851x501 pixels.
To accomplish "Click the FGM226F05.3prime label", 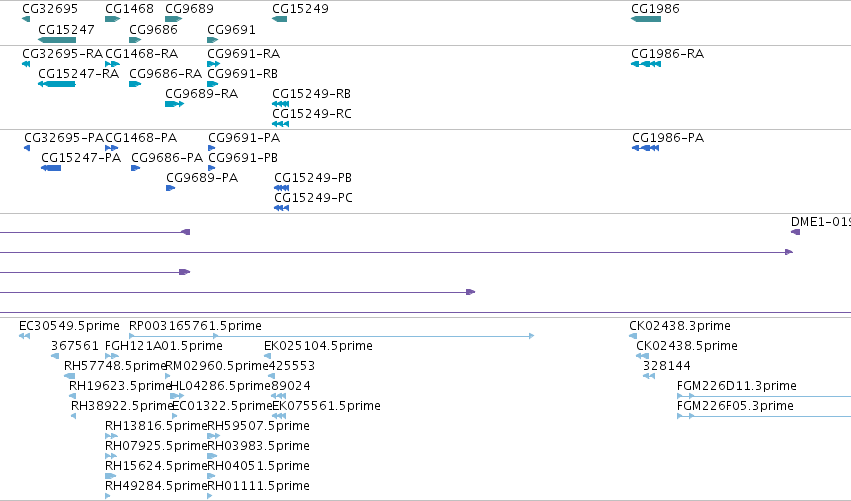I will coord(735,406).
